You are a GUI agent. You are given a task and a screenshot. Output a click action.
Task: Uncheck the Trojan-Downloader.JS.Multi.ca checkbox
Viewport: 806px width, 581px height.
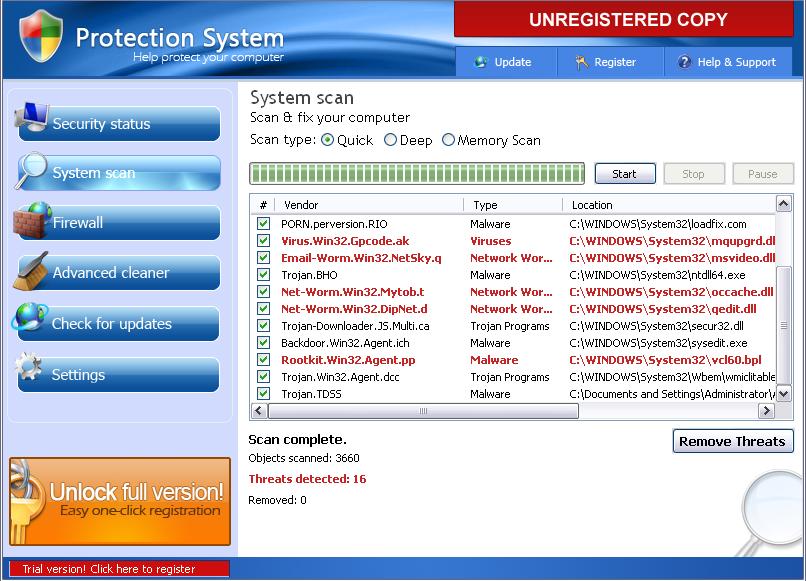(x=264, y=325)
